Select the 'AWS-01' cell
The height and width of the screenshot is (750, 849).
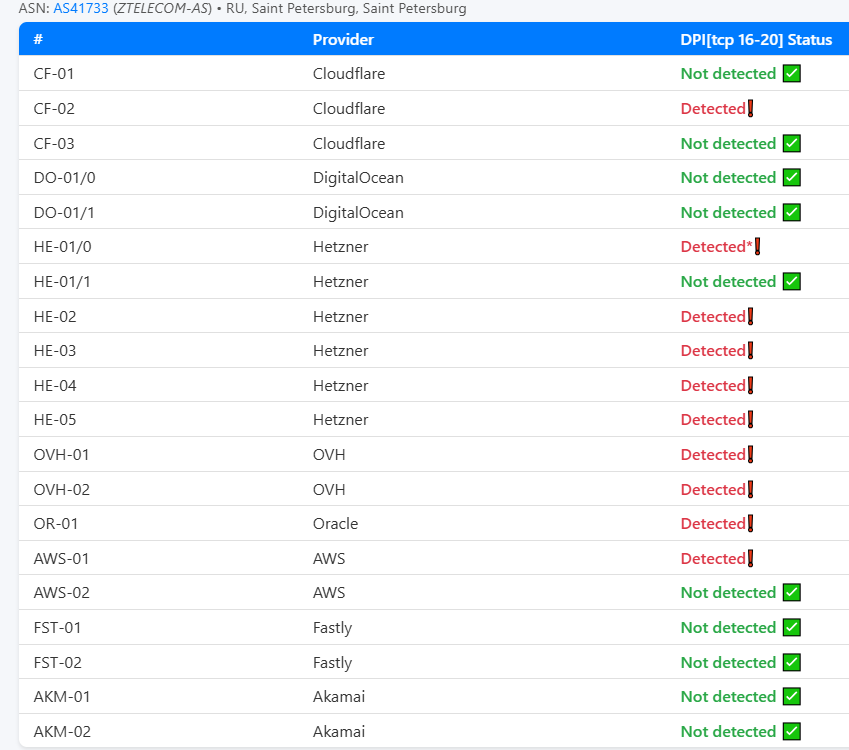click(61, 558)
